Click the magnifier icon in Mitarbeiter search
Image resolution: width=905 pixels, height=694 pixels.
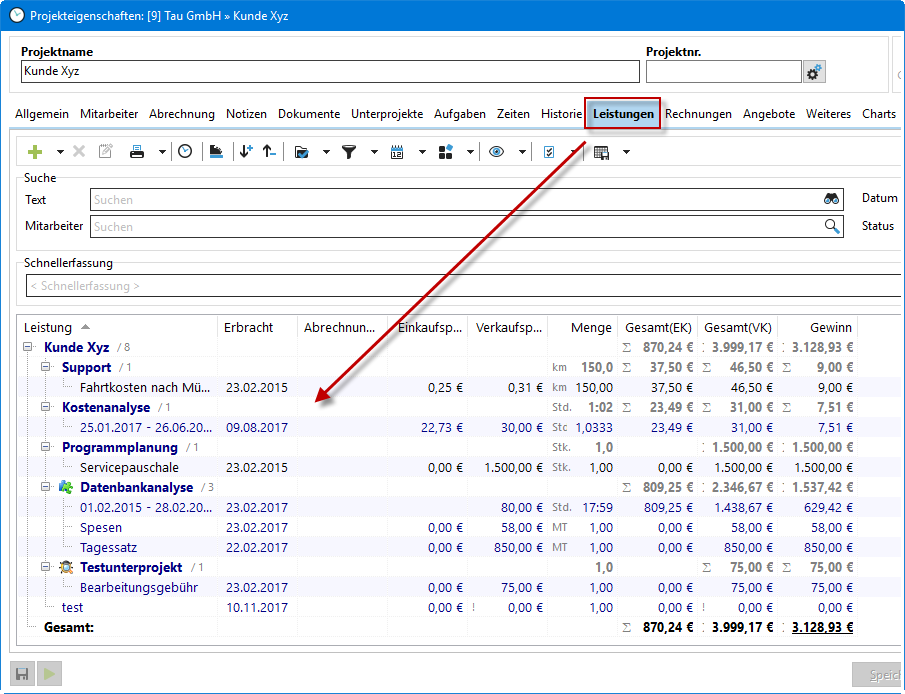click(x=832, y=227)
